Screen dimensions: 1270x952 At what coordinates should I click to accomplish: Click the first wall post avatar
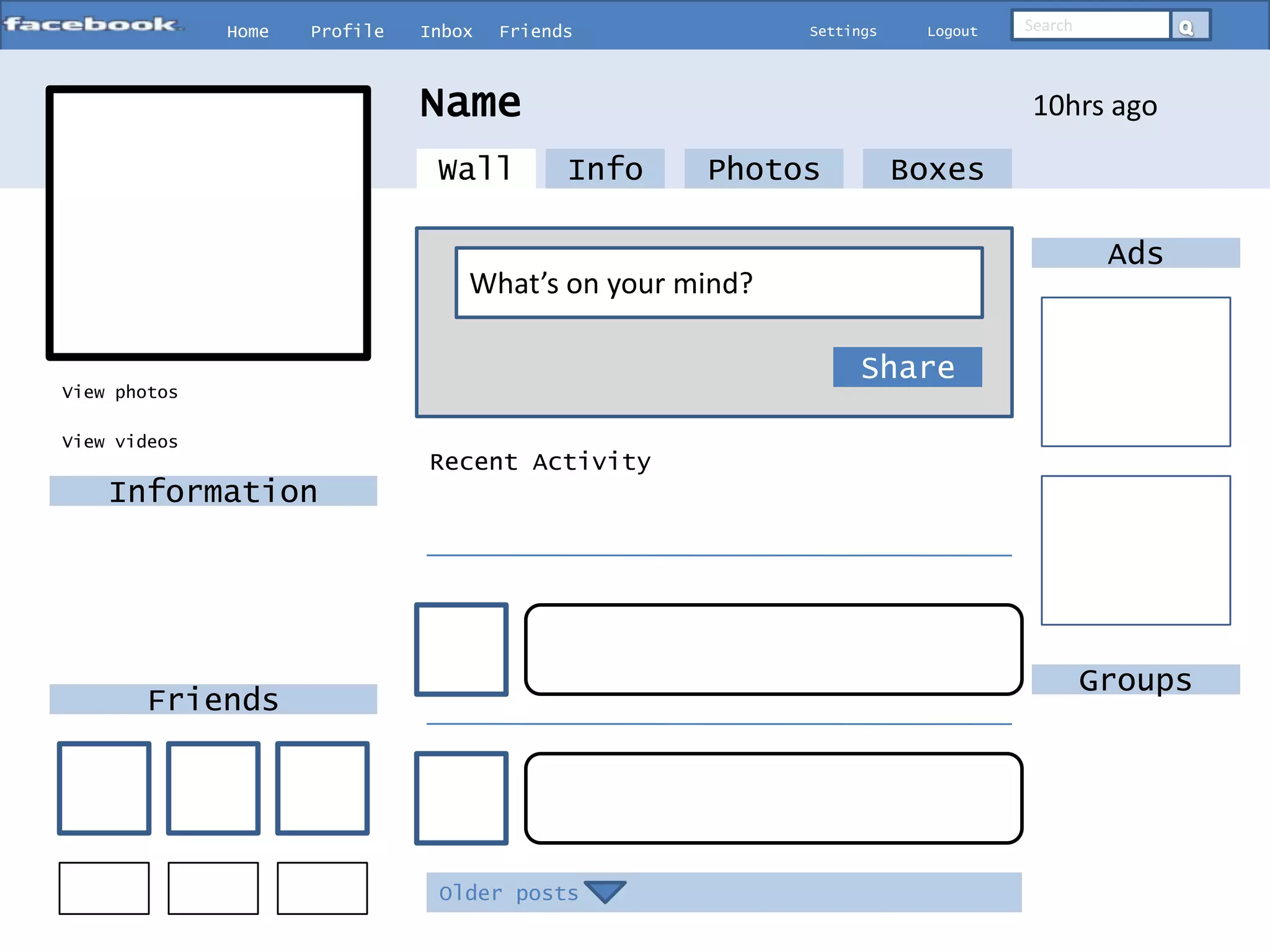pos(461,650)
